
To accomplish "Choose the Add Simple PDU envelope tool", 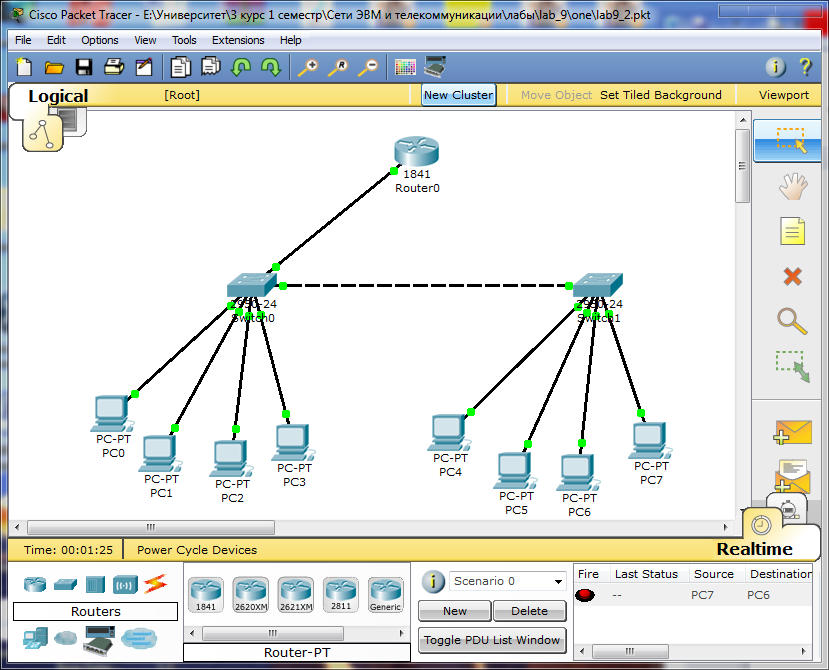I will pyautogui.click(x=791, y=432).
